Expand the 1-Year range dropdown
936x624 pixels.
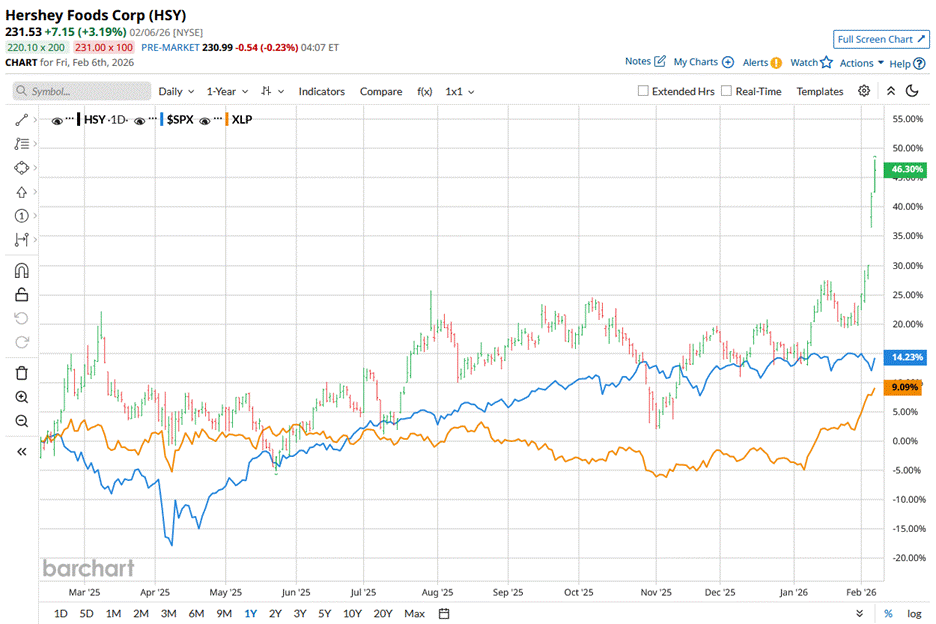pyautogui.click(x=227, y=91)
